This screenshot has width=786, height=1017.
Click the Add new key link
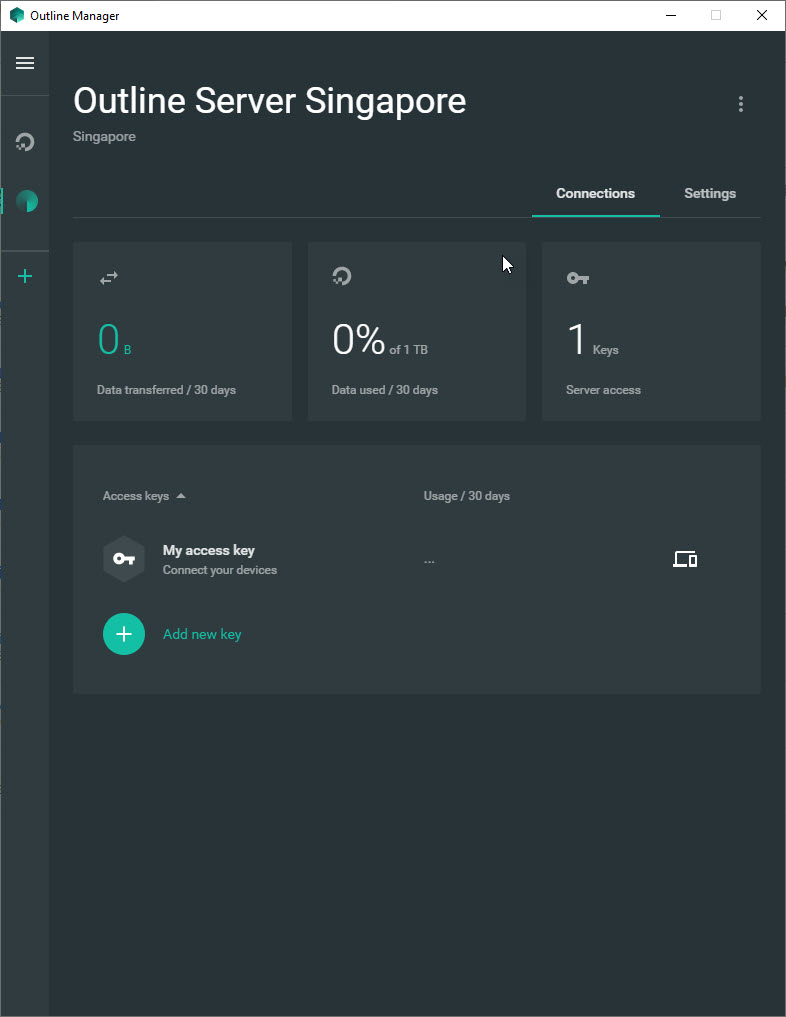click(x=202, y=634)
